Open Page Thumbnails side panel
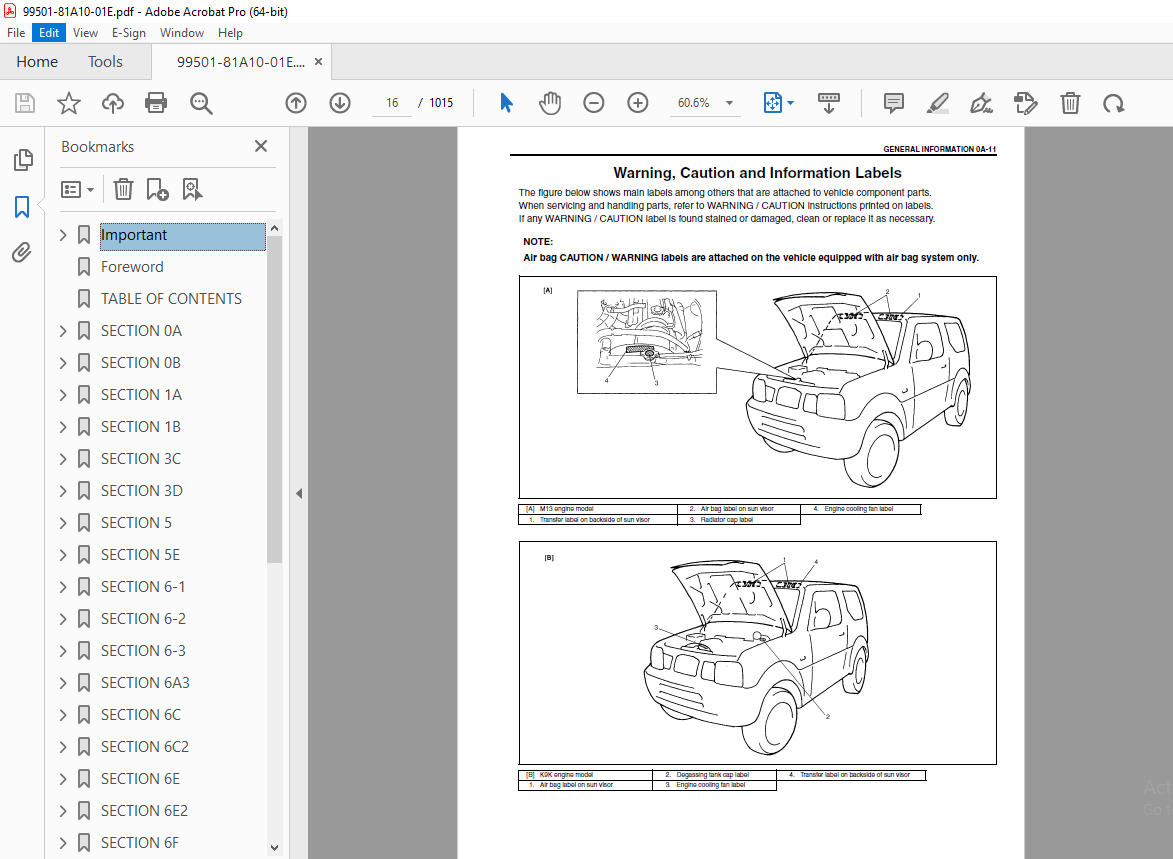Viewport: 1173px width, 859px height. pyautogui.click(x=22, y=159)
